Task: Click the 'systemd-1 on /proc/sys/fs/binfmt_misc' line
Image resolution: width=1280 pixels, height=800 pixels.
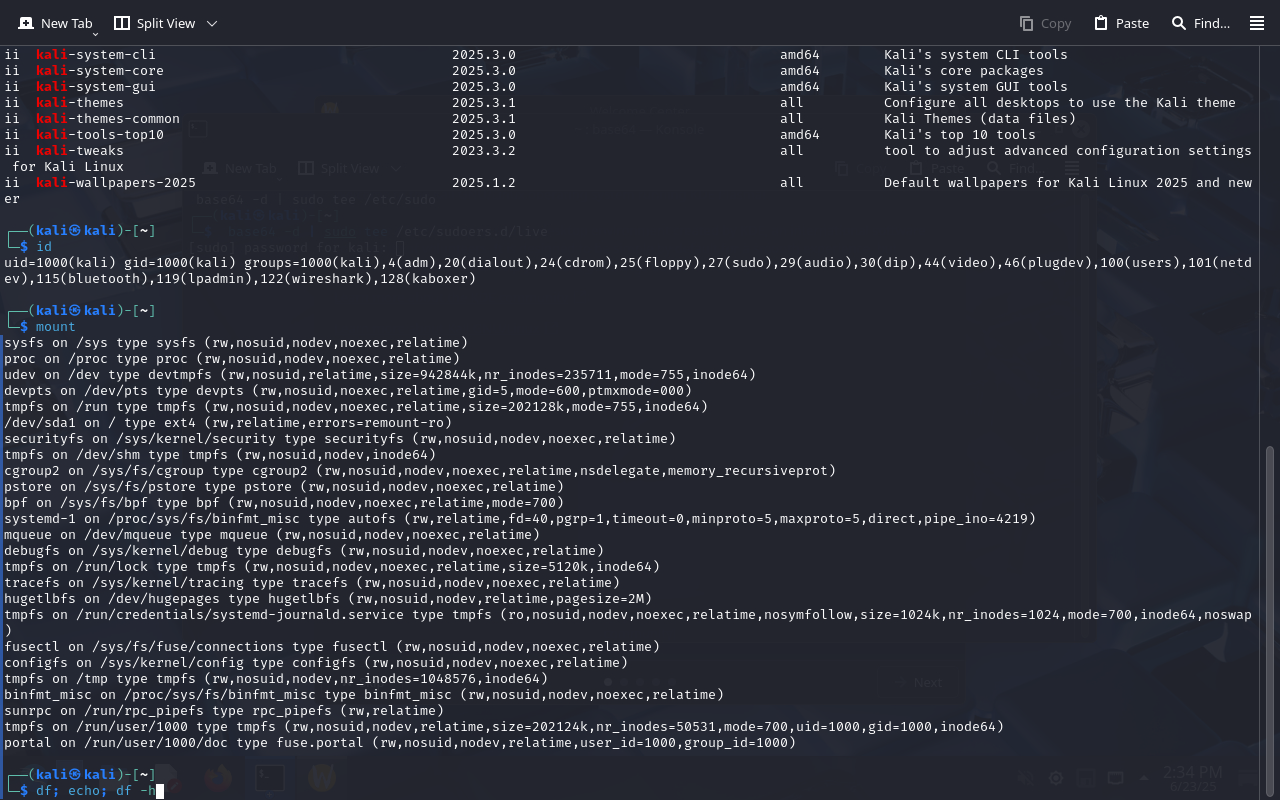Action: point(520,519)
